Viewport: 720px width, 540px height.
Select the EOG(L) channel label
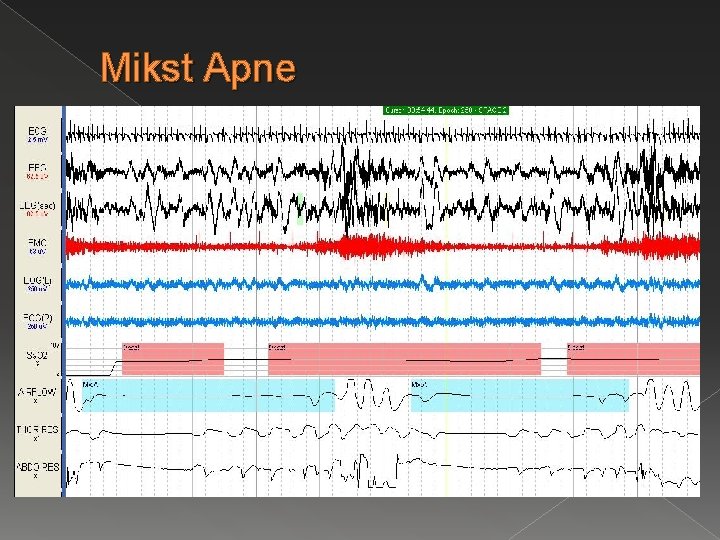click(x=37, y=281)
